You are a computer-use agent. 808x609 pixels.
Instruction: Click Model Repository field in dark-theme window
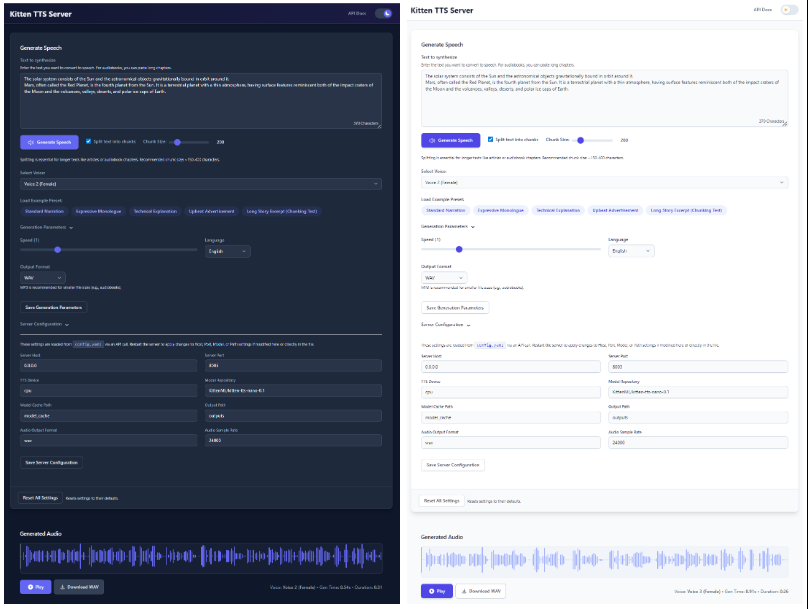coord(293,391)
